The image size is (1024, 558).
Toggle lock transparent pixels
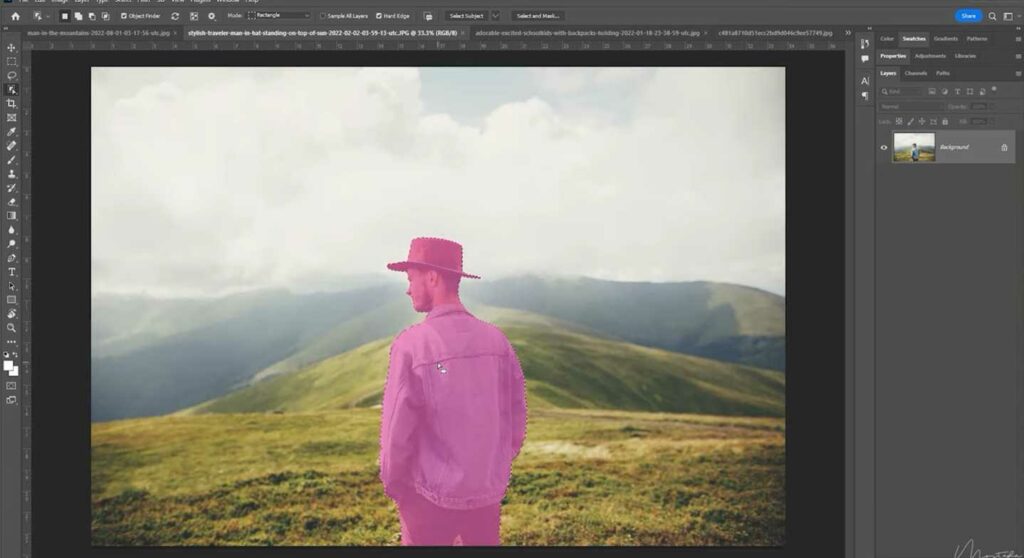coord(899,122)
